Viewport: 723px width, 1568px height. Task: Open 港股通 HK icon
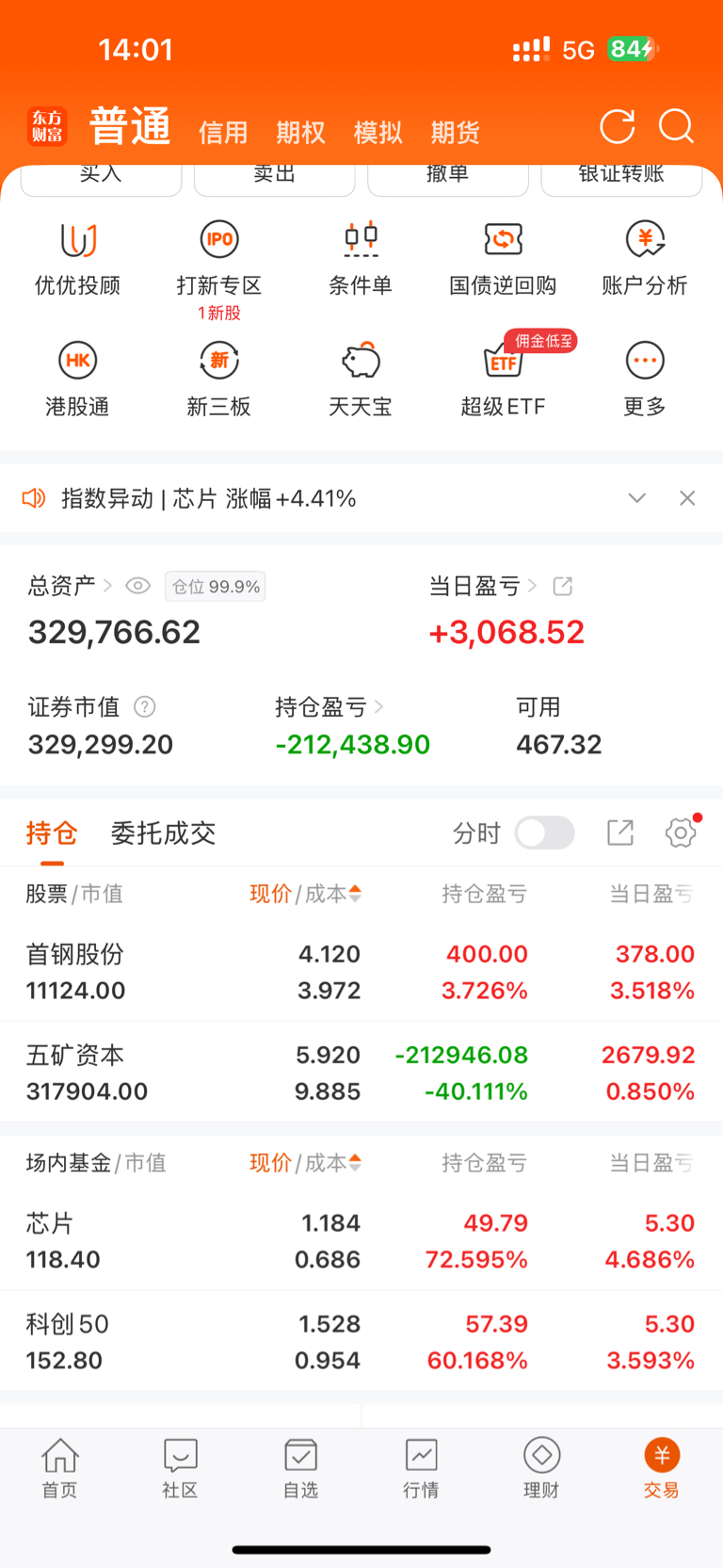click(77, 360)
